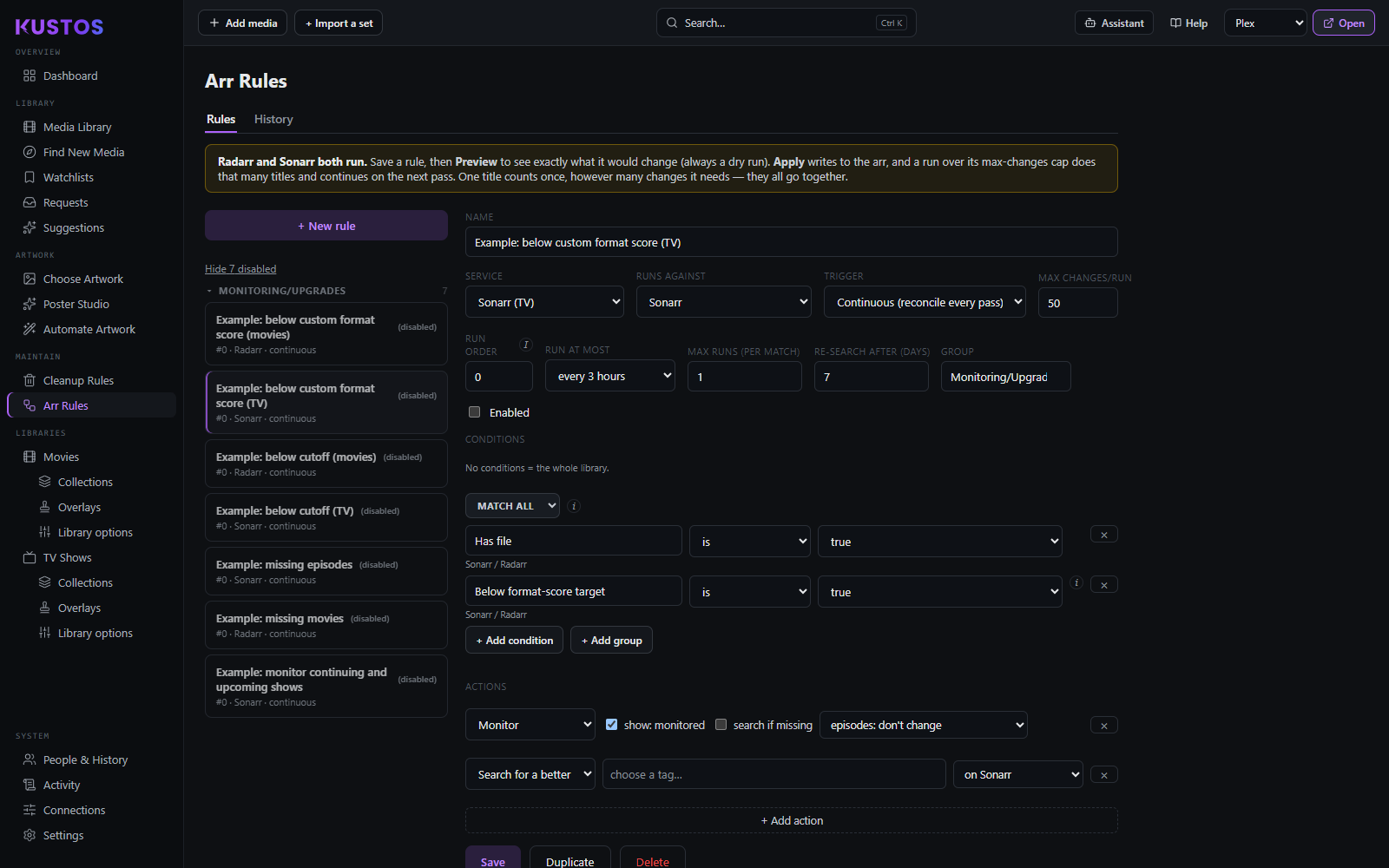The height and width of the screenshot is (868, 1389).
Task: Click the People & History icon
Action: [30, 759]
